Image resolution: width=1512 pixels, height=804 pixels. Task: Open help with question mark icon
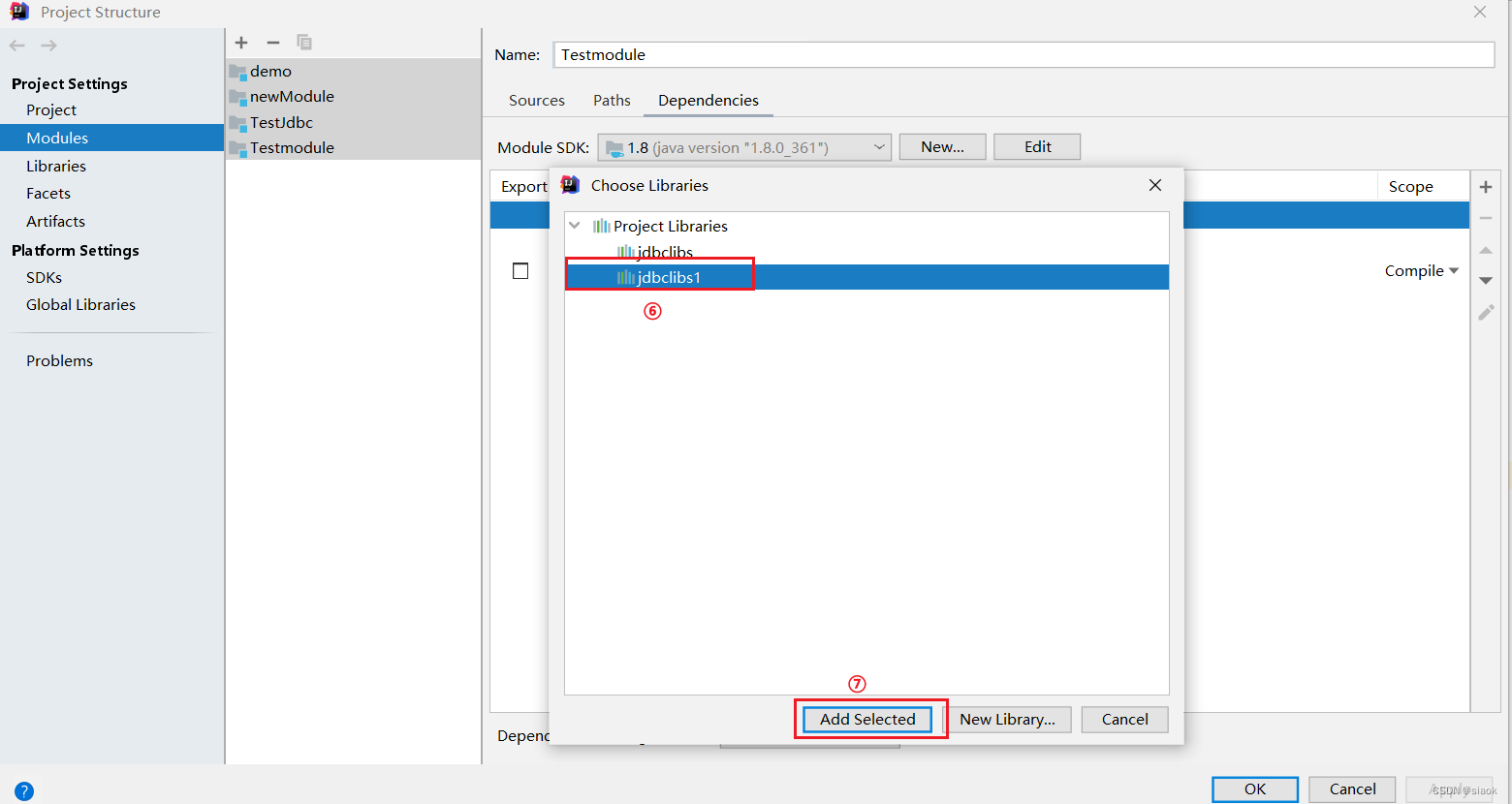[24, 790]
